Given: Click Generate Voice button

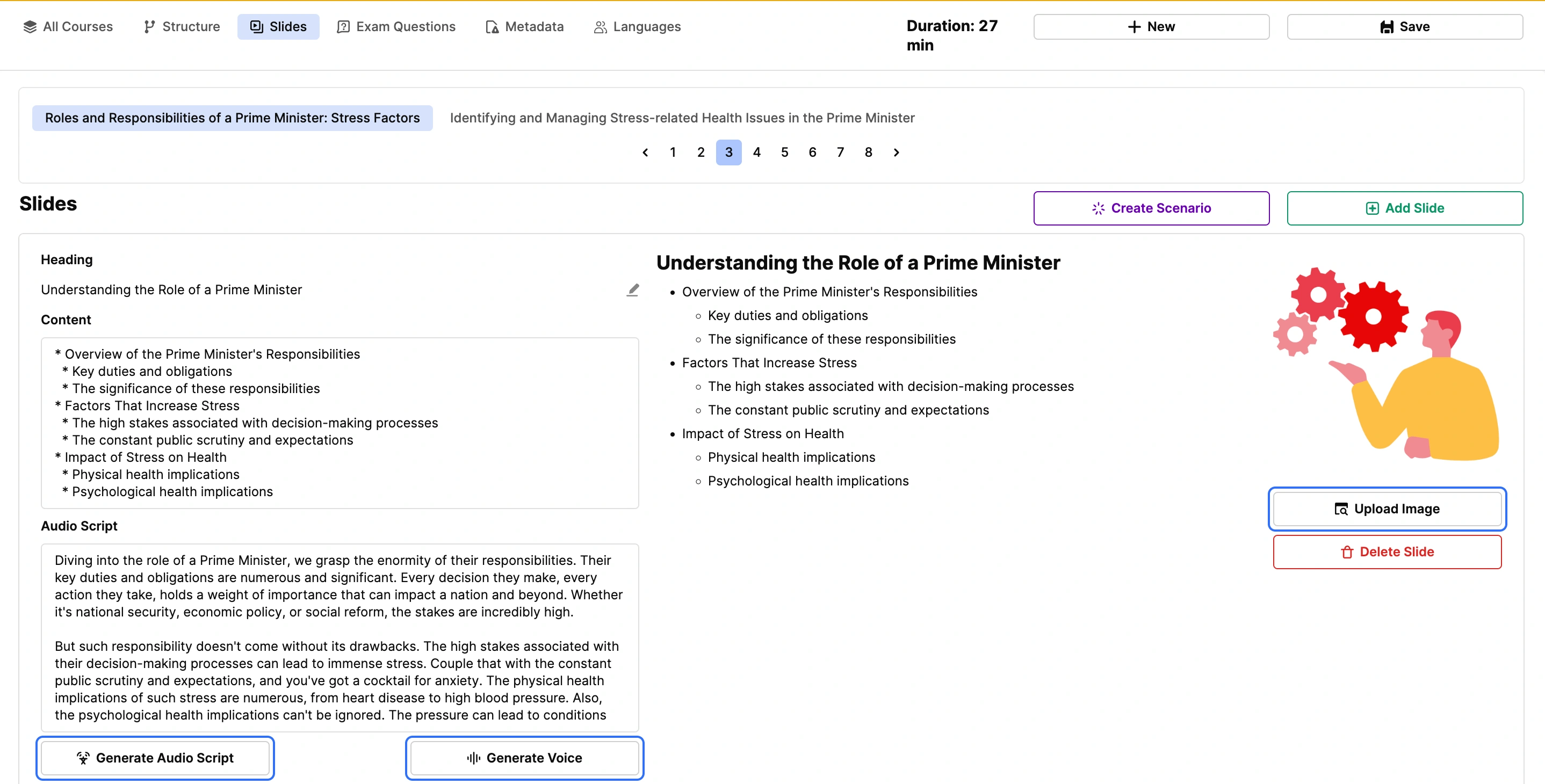Looking at the screenshot, I should click(524, 758).
